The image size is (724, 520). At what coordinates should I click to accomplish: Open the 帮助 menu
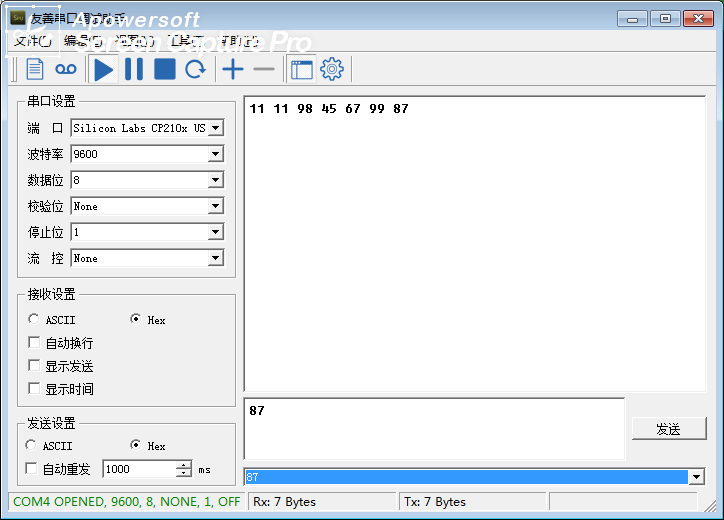click(239, 41)
